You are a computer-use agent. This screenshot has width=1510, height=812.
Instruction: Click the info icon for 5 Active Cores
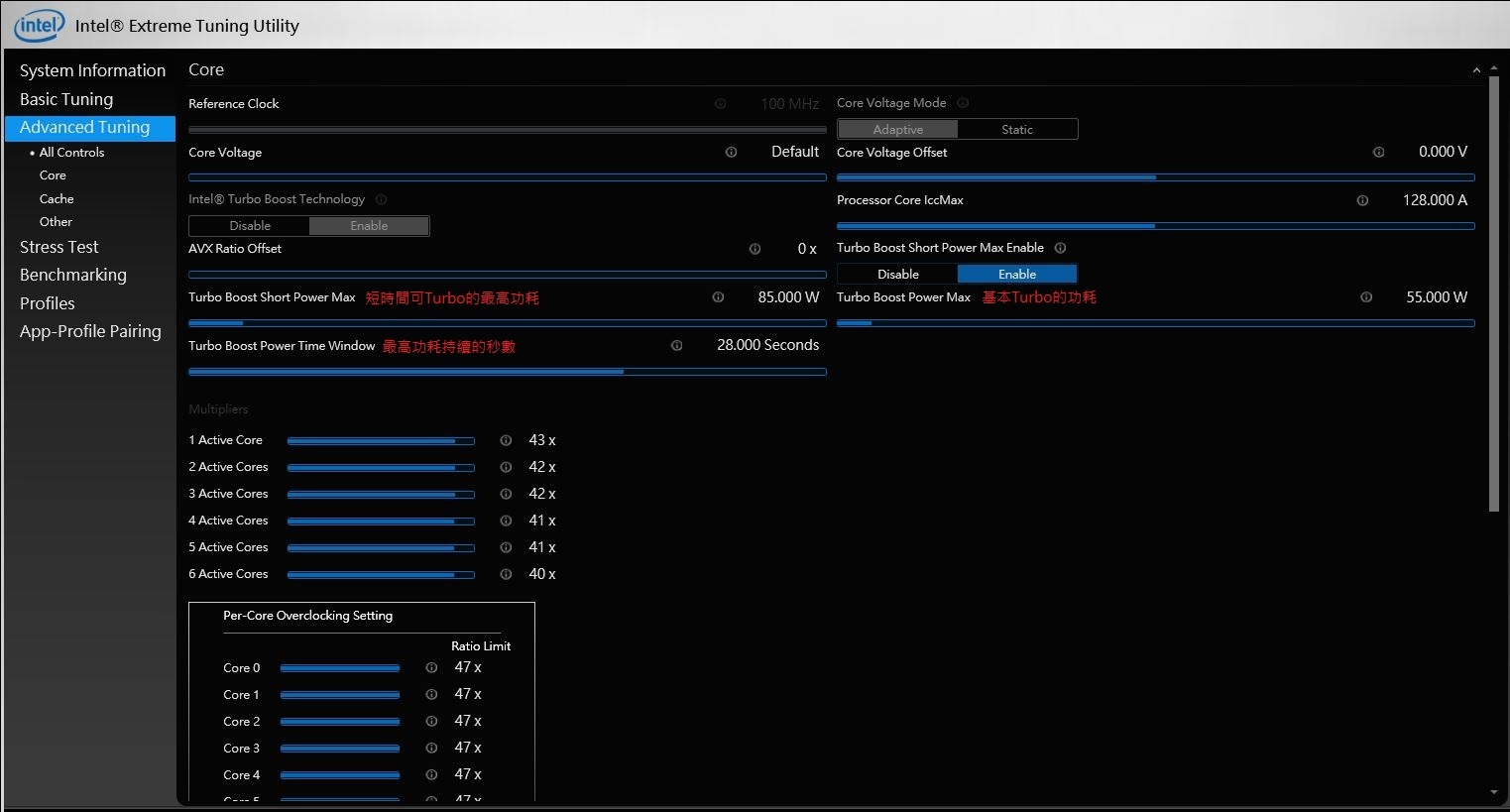pyautogui.click(x=506, y=547)
